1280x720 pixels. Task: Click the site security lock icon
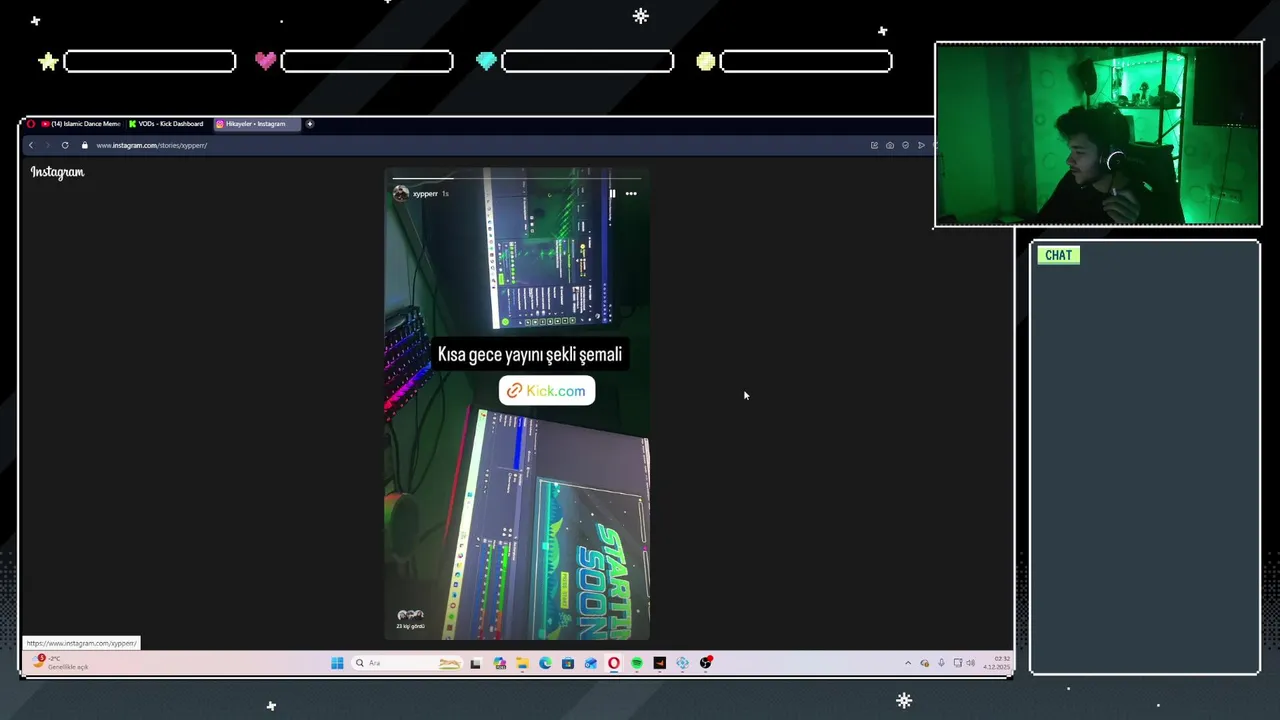[x=85, y=145]
